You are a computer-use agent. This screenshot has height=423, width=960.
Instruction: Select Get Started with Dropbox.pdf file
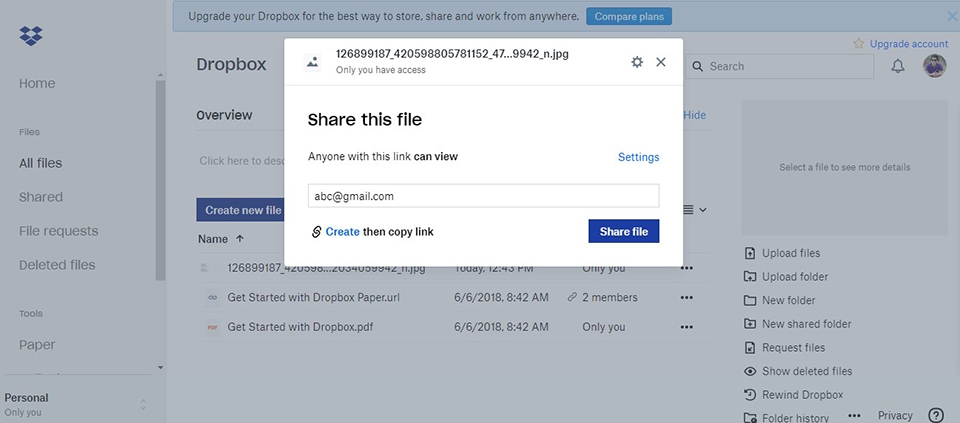[301, 327]
